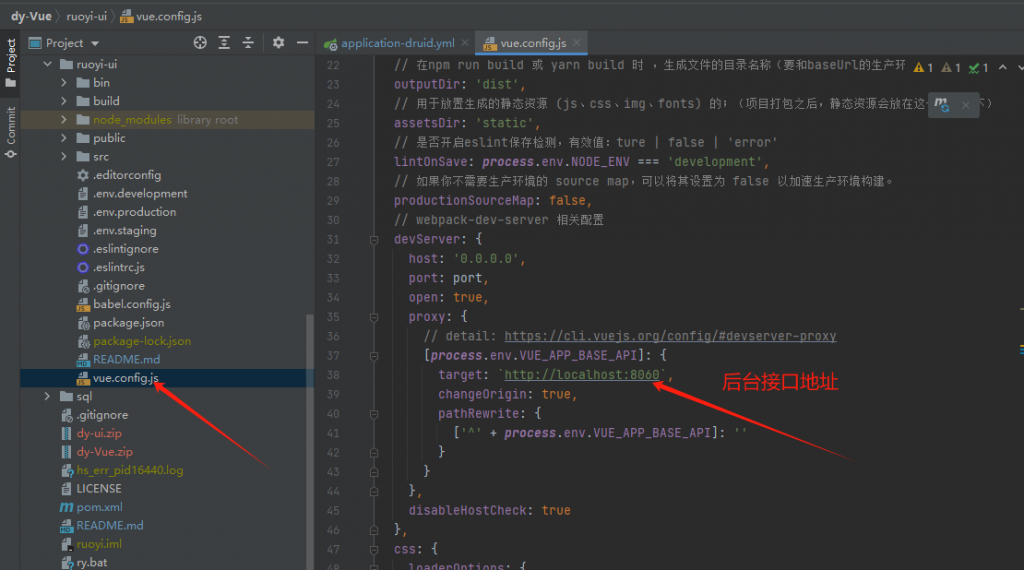
Task: Collapse the ruoyi-ui folder
Action: [x=47, y=64]
